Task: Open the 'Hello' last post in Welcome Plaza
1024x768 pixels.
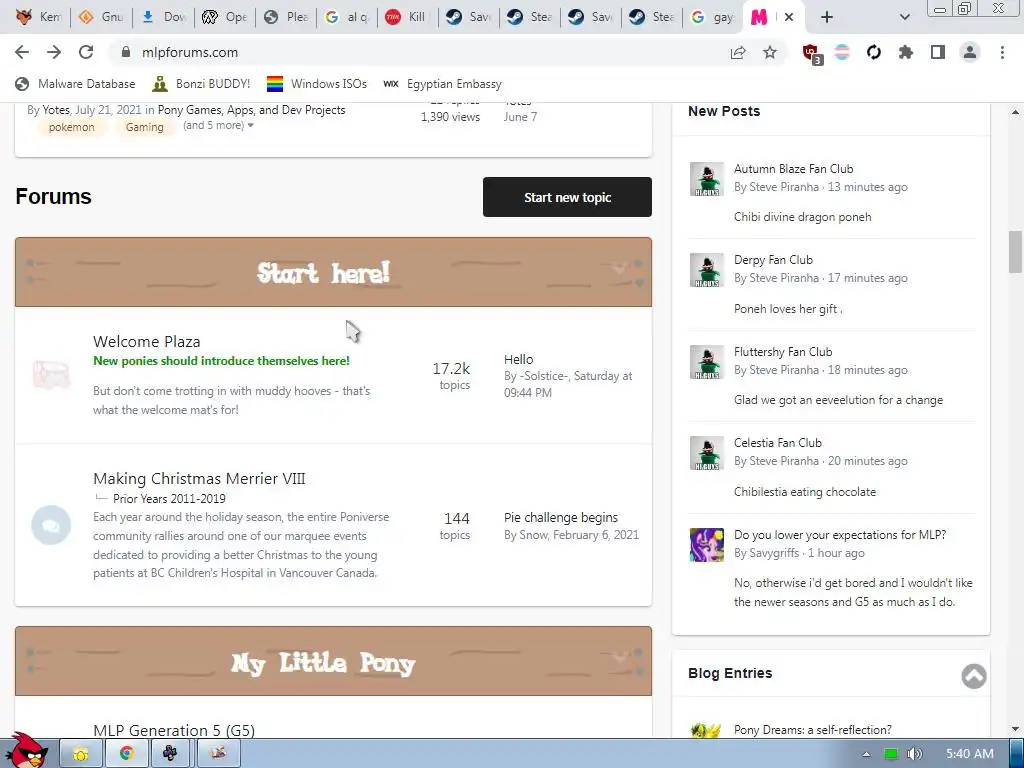Action: click(519, 360)
